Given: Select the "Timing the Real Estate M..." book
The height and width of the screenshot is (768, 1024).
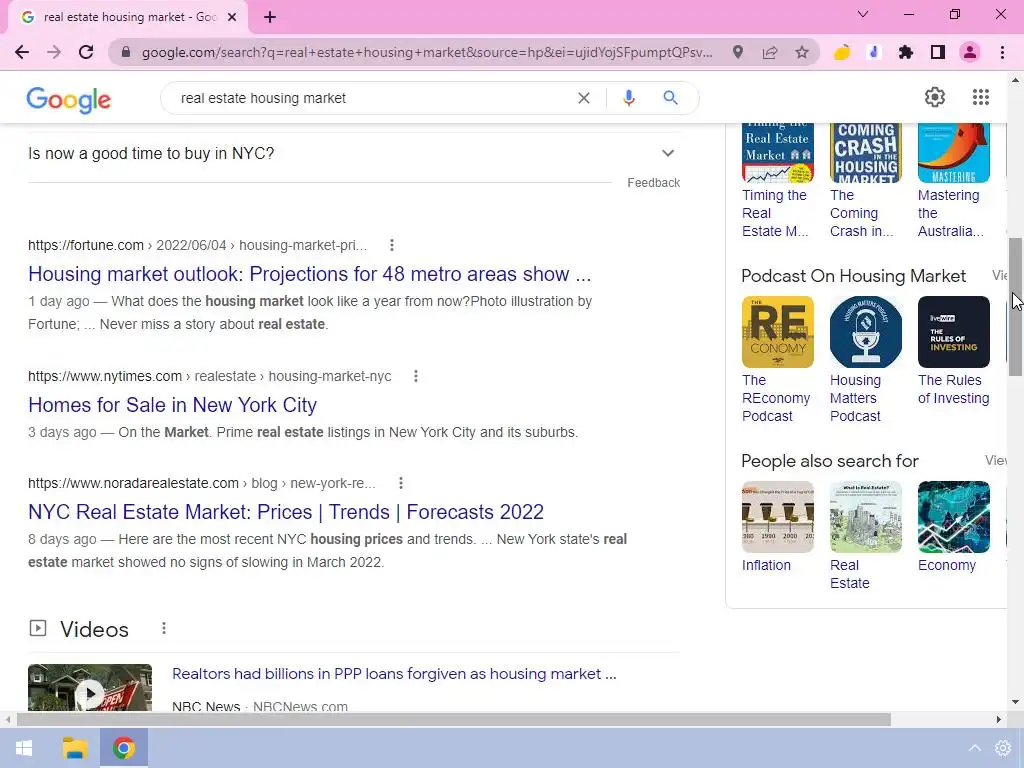Looking at the screenshot, I should pos(777,180).
